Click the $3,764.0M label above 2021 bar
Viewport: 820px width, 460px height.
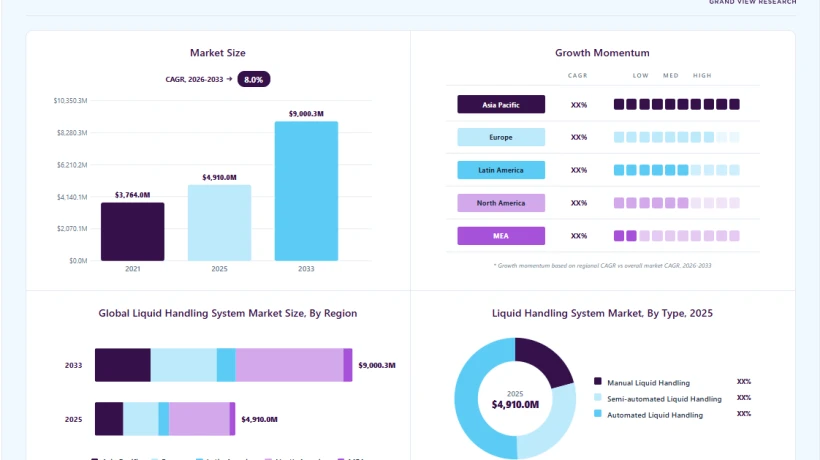tap(132, 195)
